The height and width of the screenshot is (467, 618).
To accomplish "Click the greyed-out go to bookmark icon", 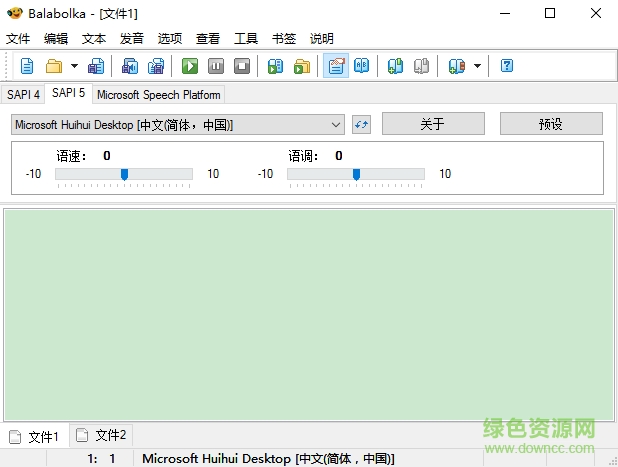I will pyautogui.click(x=421, y=66).
